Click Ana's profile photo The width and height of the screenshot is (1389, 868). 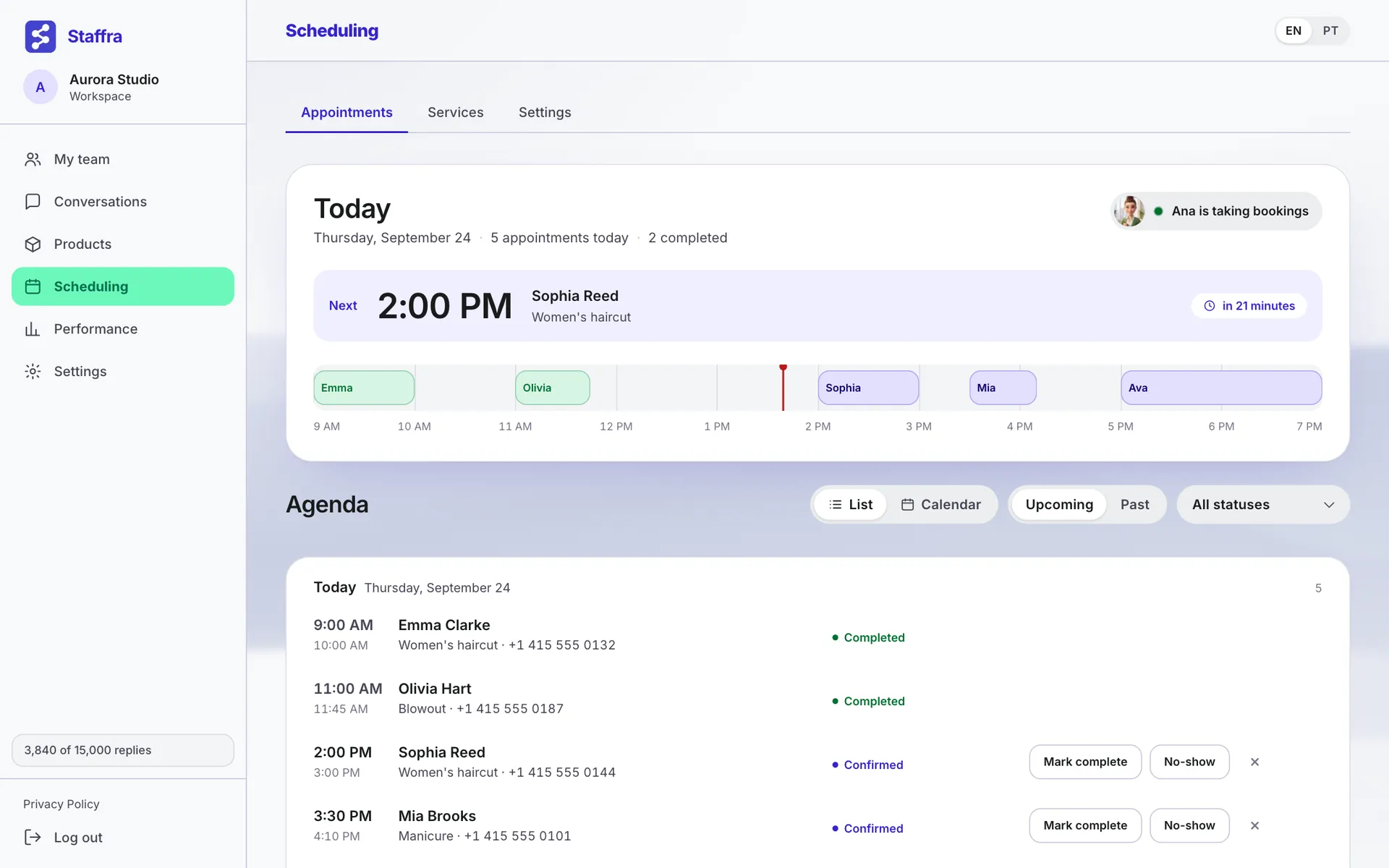click(1129, 211)
